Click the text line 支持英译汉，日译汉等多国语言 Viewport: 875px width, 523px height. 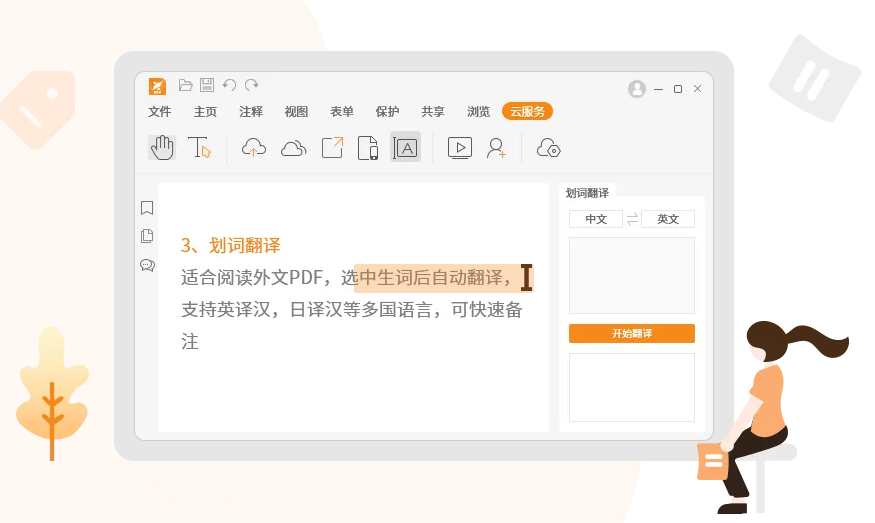306,309
